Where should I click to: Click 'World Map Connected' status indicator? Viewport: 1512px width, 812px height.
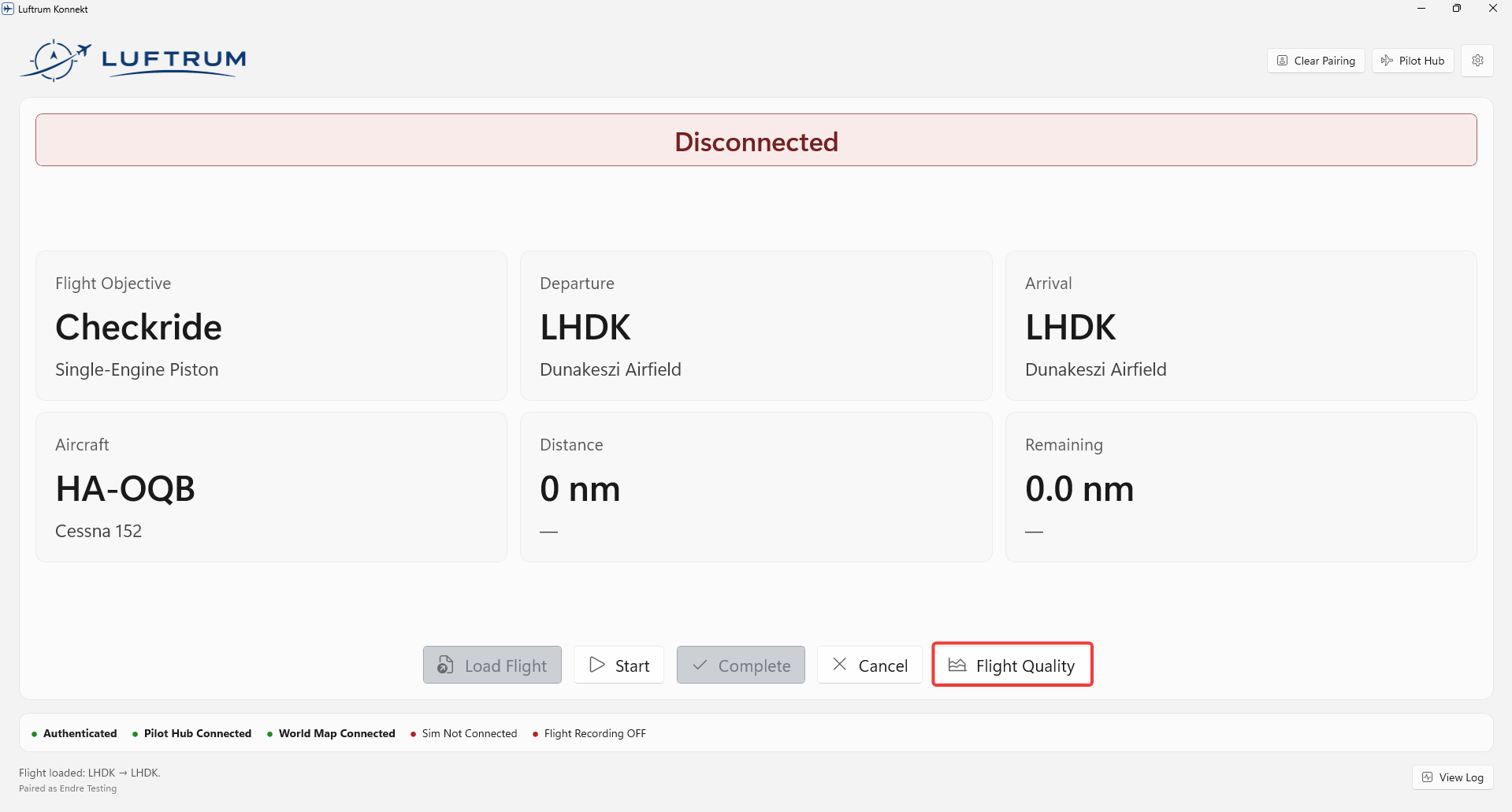(x=331, y=733)
